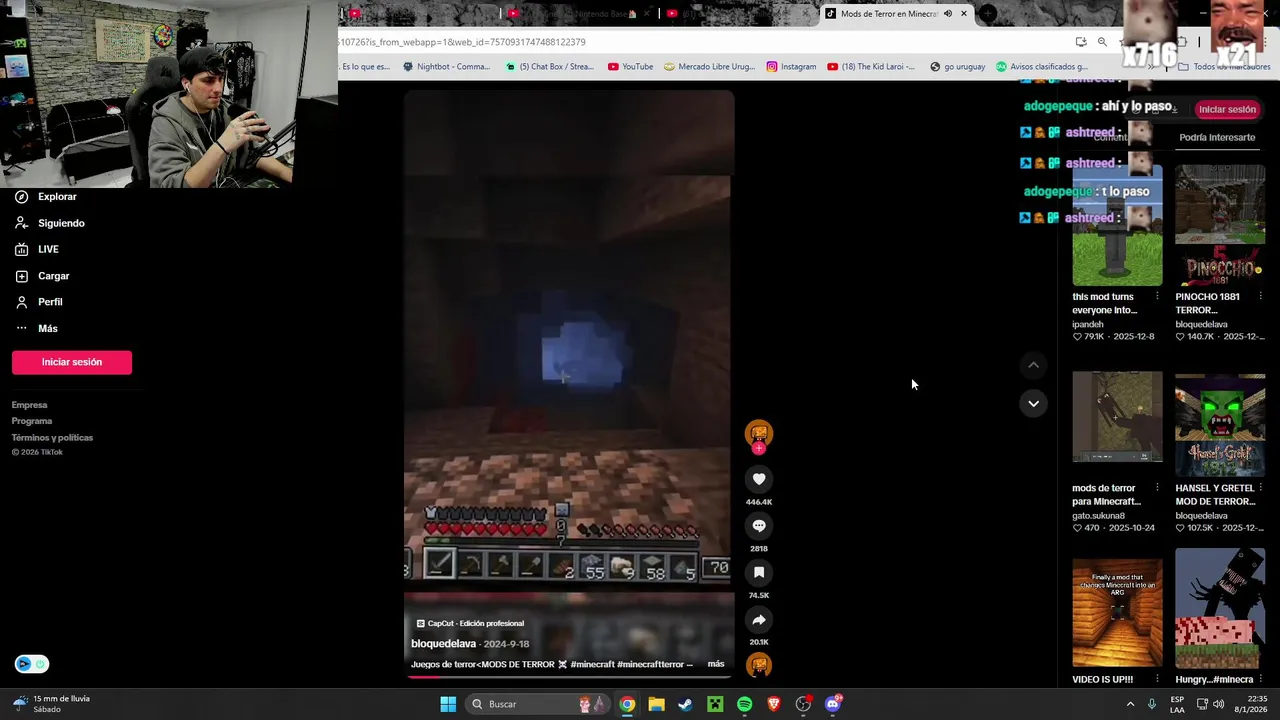
Task: Click the CapCut Edición profesional label
Action: point(470,623)
